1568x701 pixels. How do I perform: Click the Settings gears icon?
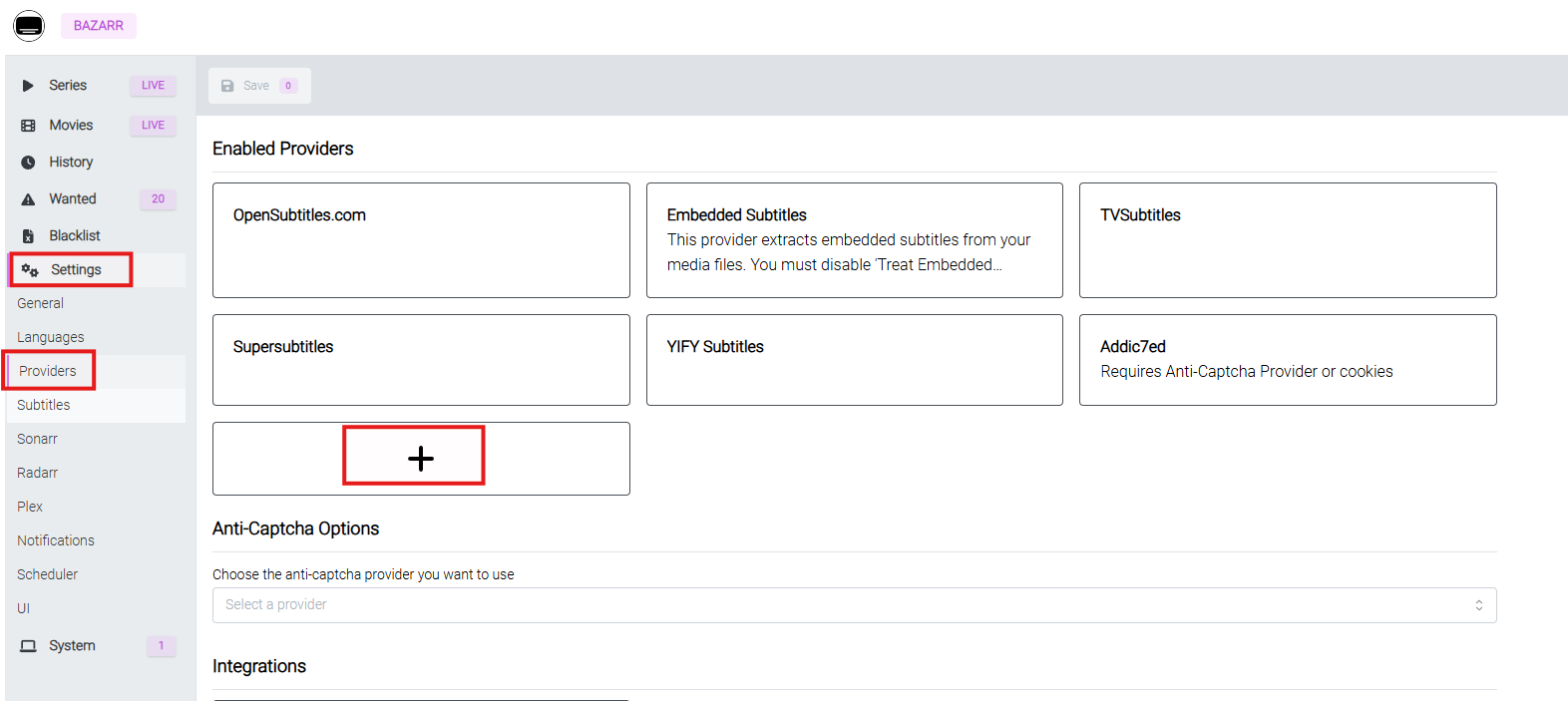tap(30, 270)
